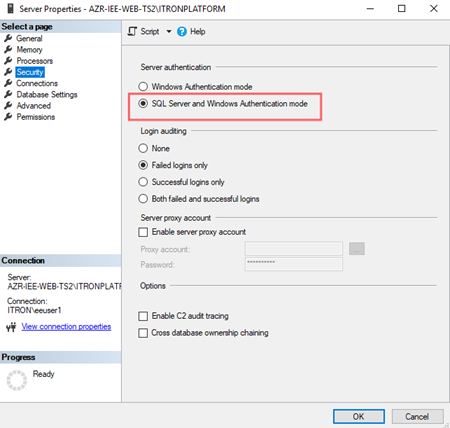Click wrench icon next to General page
The height and width of the screenshot is (428, 450).
point(8,38)
